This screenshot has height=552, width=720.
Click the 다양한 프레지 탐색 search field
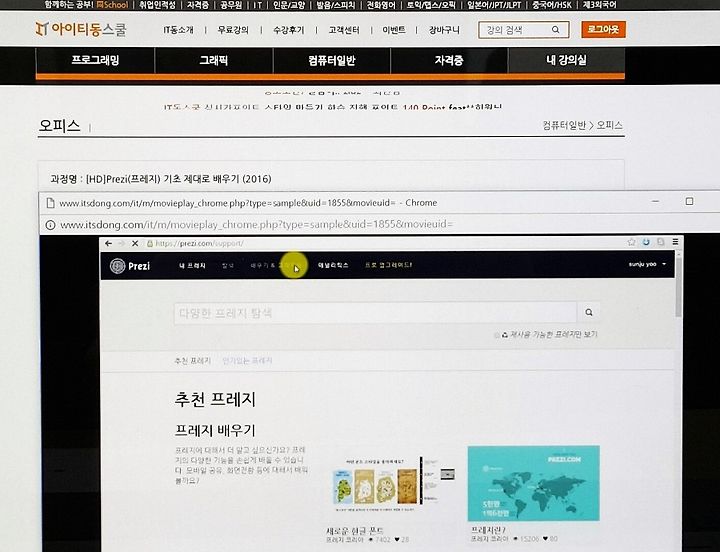pos(375,313)
